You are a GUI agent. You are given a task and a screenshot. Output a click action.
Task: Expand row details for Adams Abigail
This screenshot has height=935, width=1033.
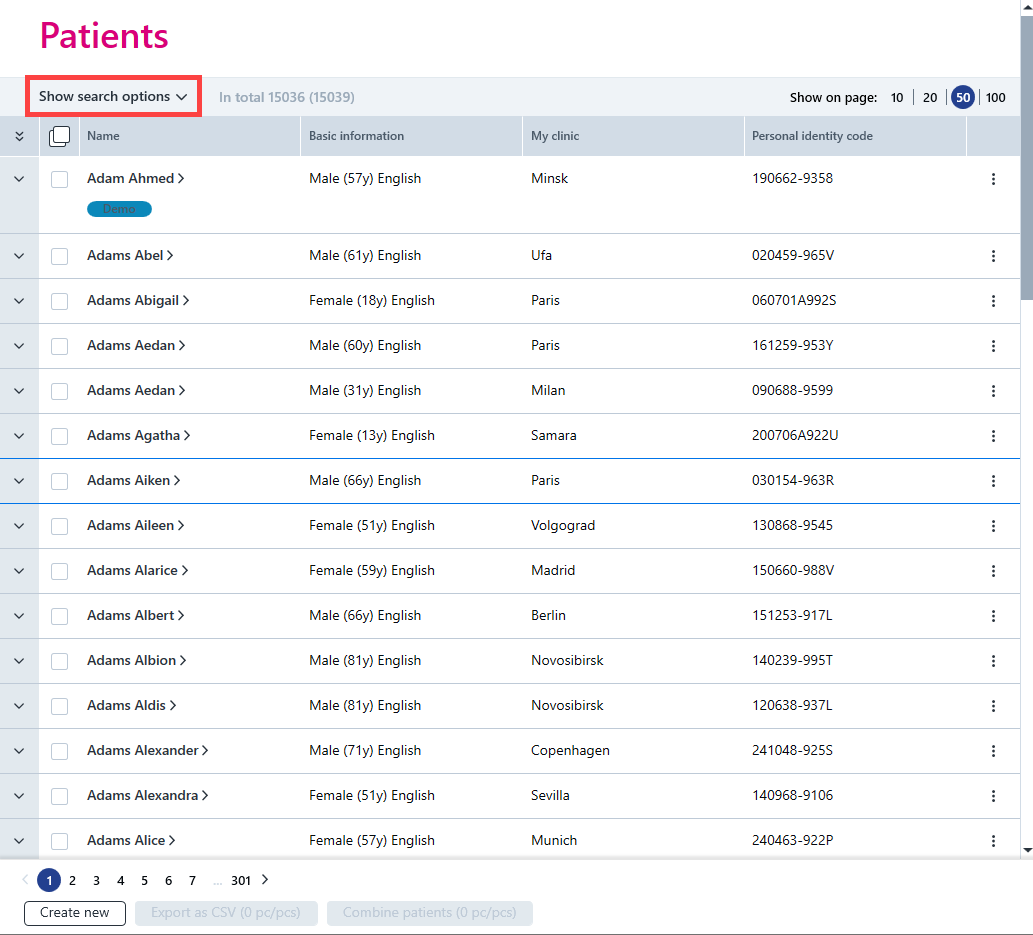(19, 301)
